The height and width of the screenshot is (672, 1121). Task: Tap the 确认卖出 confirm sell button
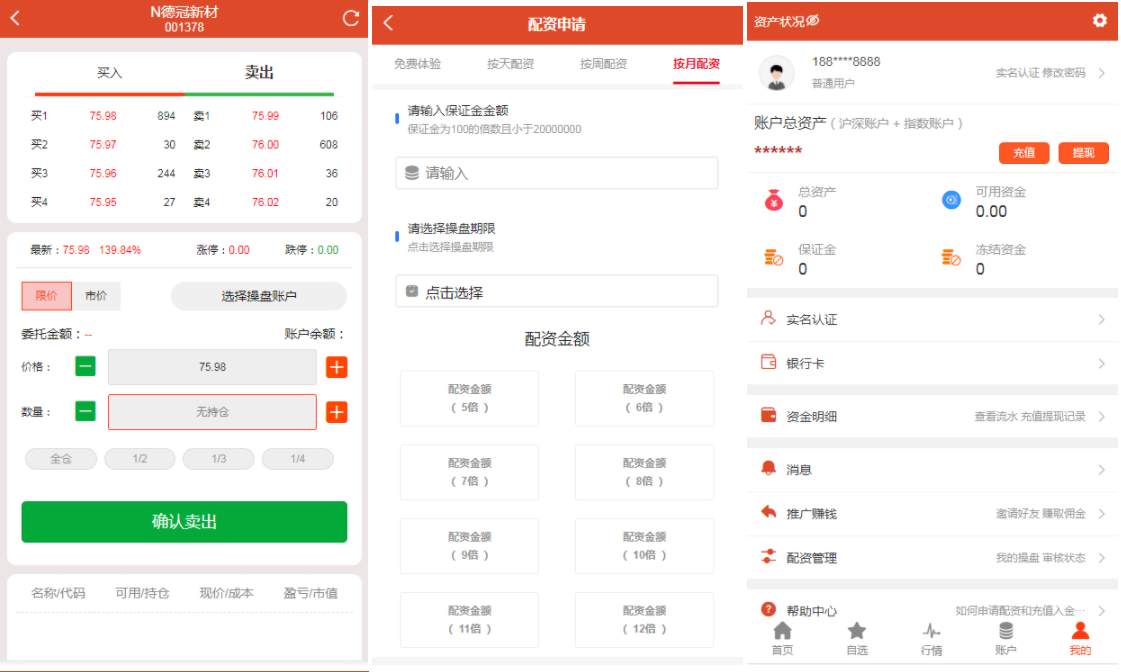coord(184,521)
